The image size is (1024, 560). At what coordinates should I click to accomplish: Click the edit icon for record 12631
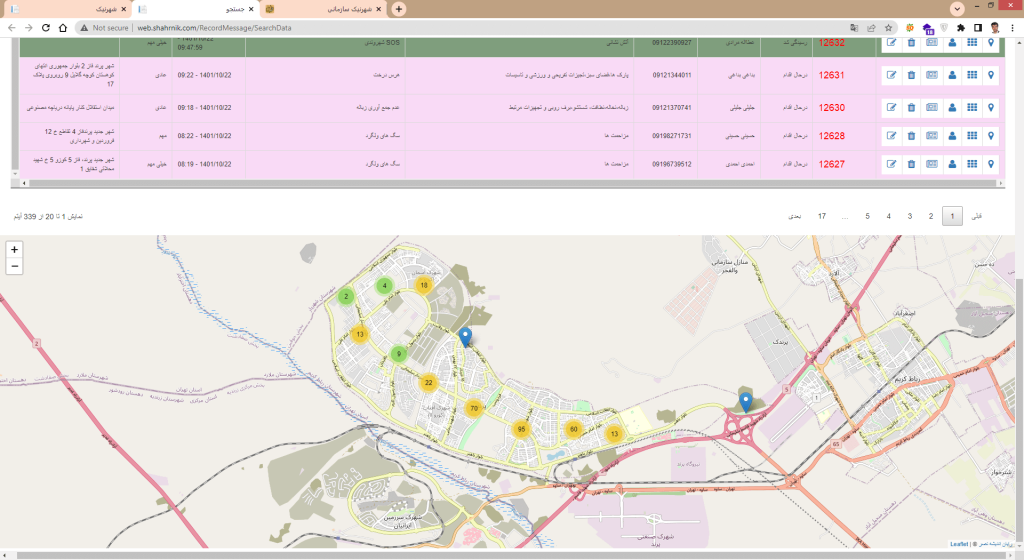click(x=891, y=75)
